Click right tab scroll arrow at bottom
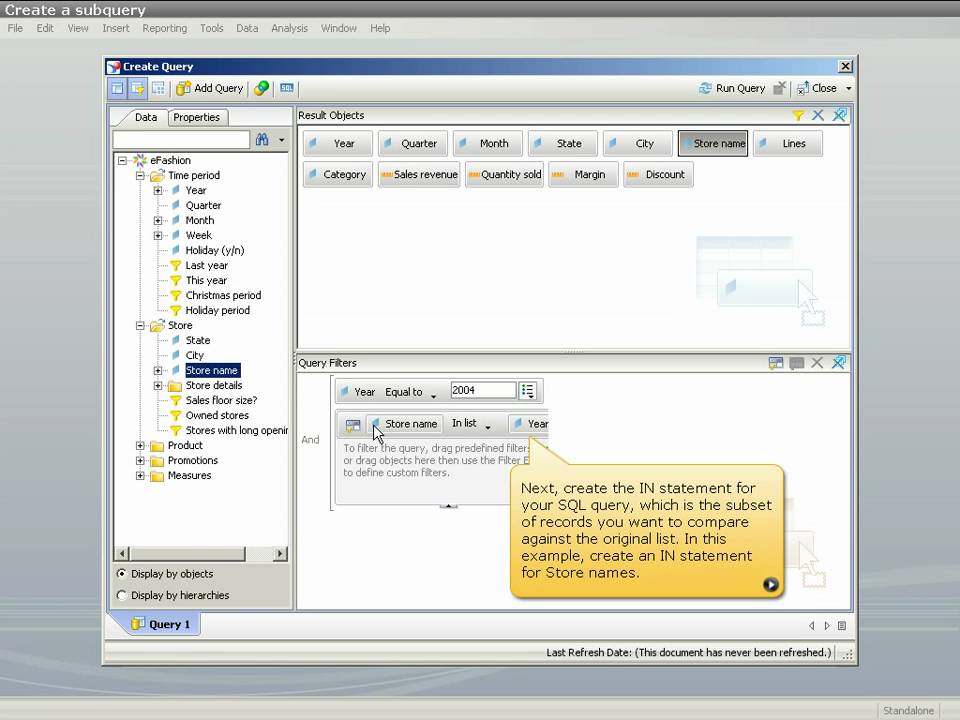This screenshot has height=720, width=960. coord(827,626)
